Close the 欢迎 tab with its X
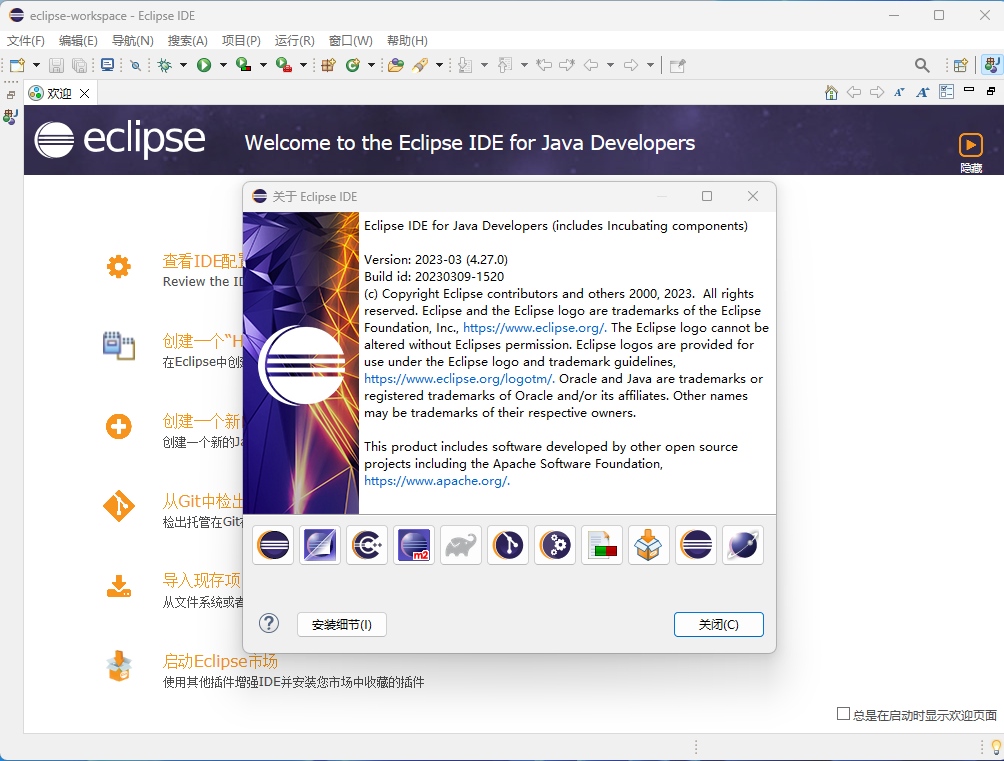This screenshot has height=761, width=1004. tap(85, 94)
